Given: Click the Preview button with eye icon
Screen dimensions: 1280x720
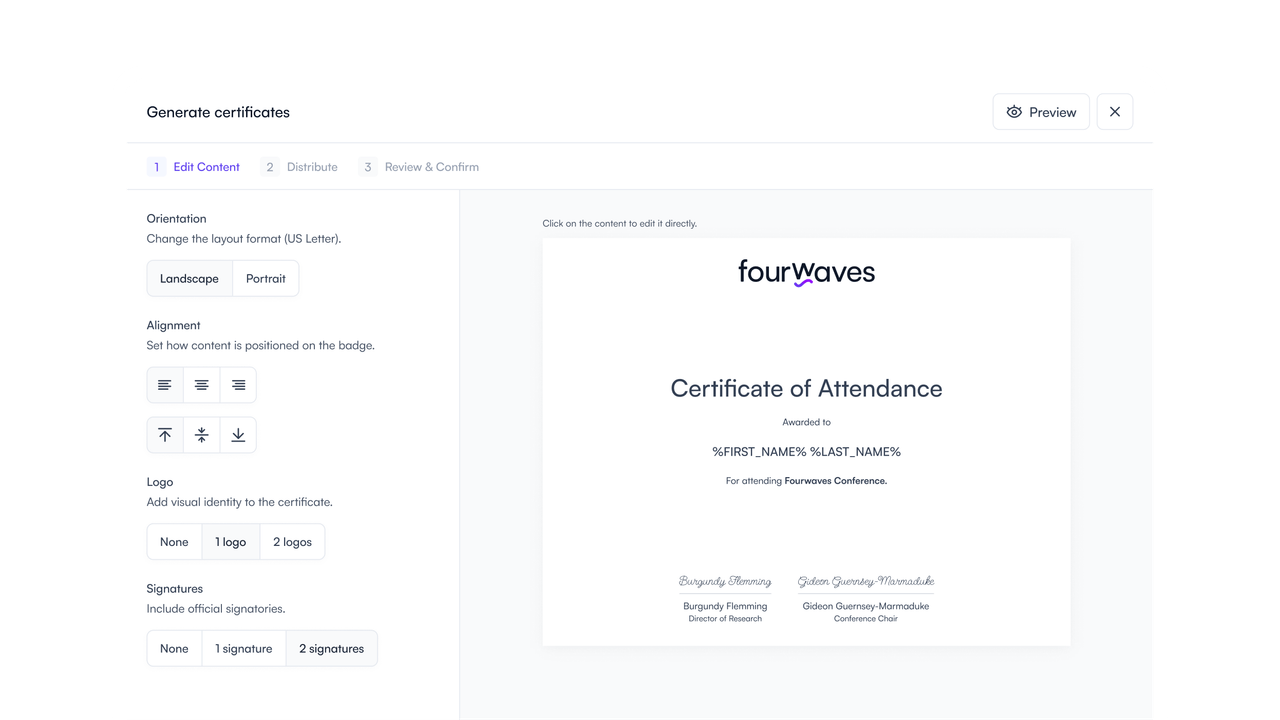Looking at the screenshot, I should pos(1041,112).
